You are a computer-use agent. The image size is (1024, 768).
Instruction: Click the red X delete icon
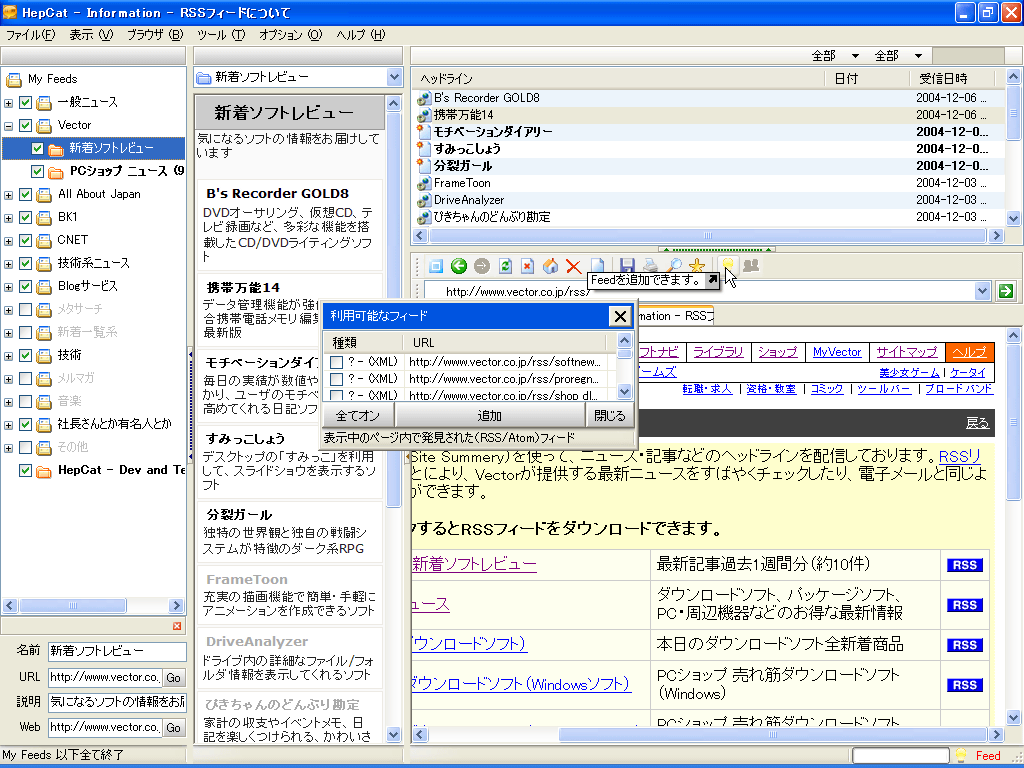(573, 266)
